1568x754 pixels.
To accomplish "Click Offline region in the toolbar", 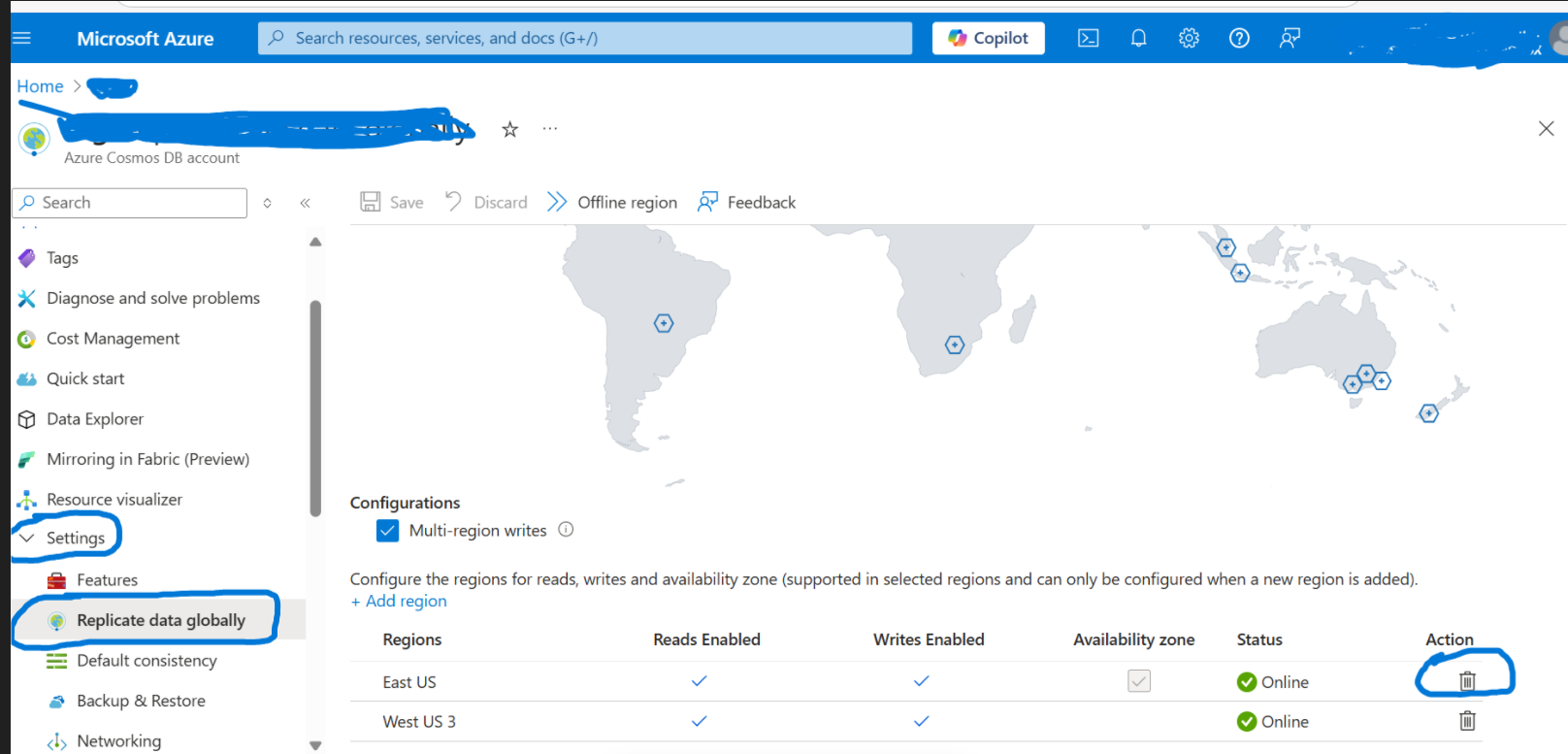I will pyautogui.click(x=612, y=202).
